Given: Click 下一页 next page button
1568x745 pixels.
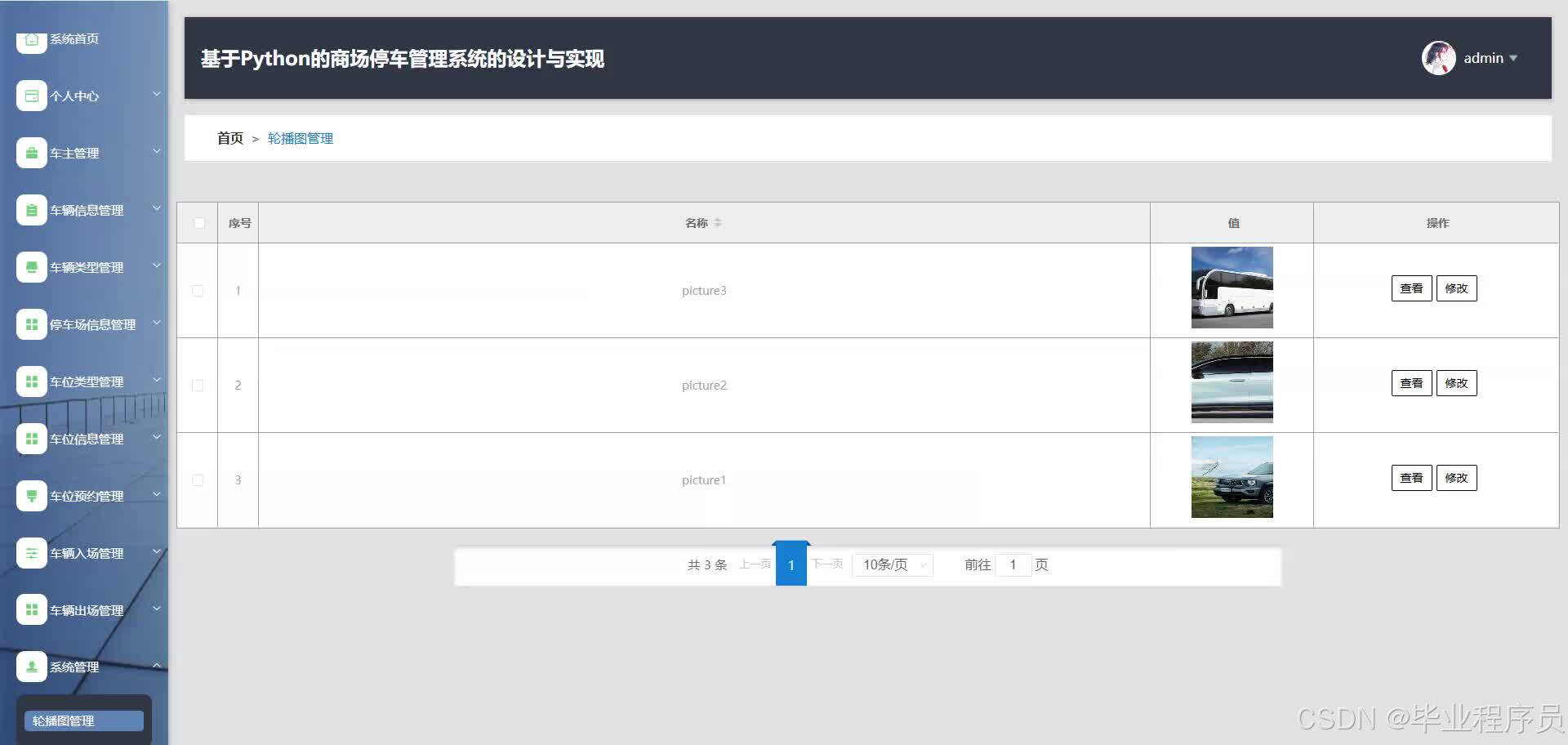Looking at the screenshot, I should (827, 564).
